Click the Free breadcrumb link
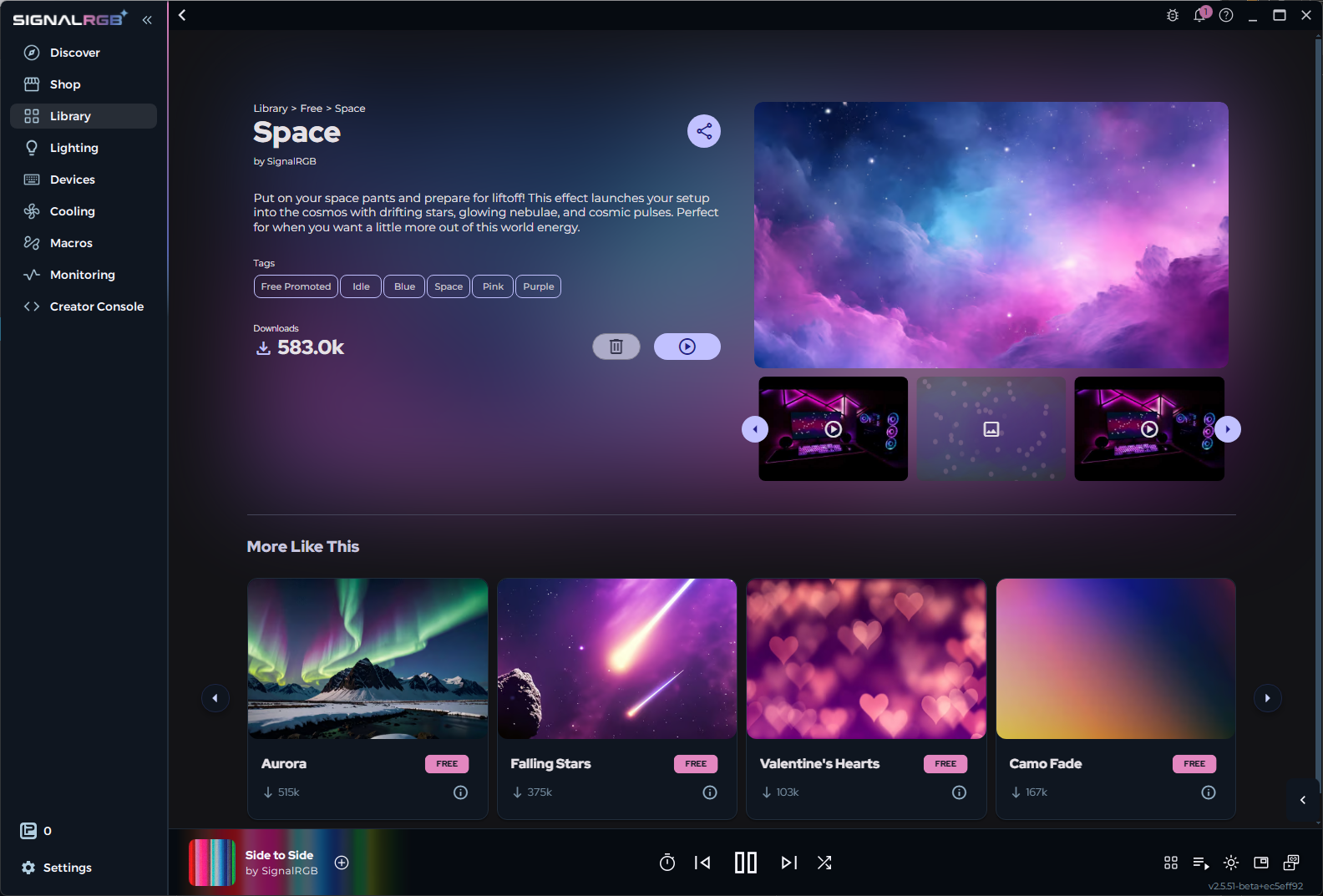The image size is (1323, 896). point(312,109)
